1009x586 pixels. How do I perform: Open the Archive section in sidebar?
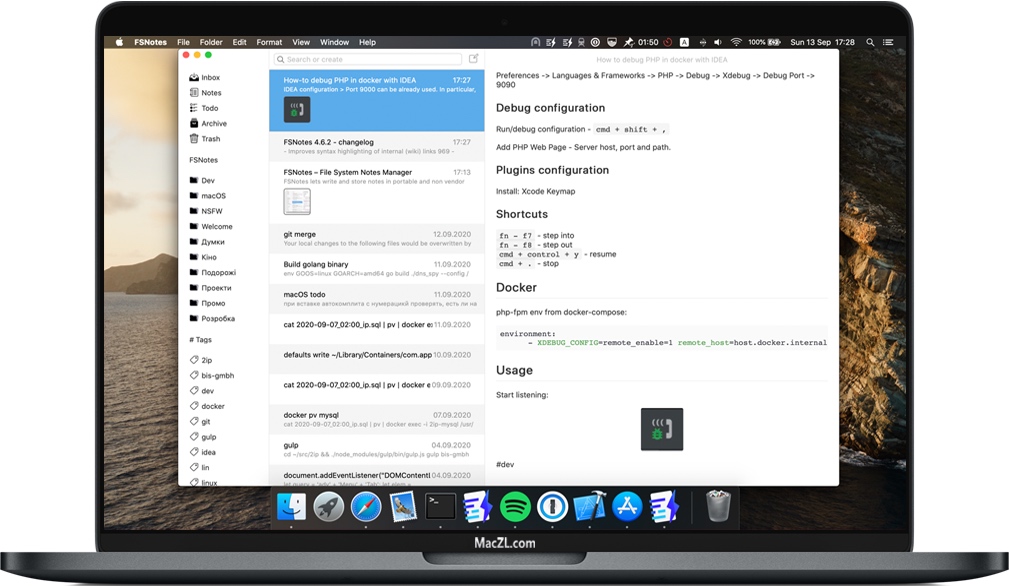212,123
